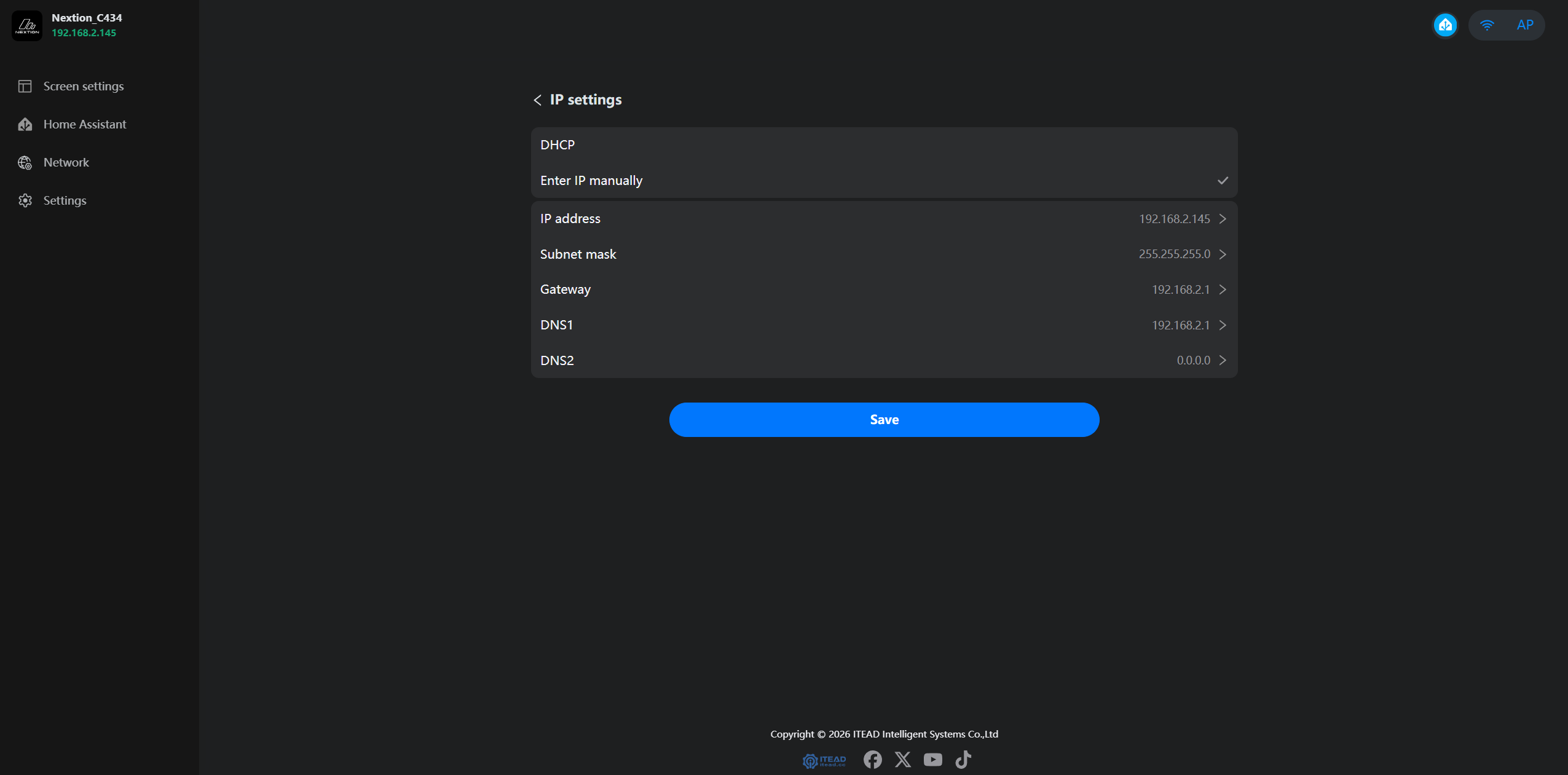Click IP address value 192.168.2.145
Viewport: 1568px width, 775px height.
(x=1174, y=219)
